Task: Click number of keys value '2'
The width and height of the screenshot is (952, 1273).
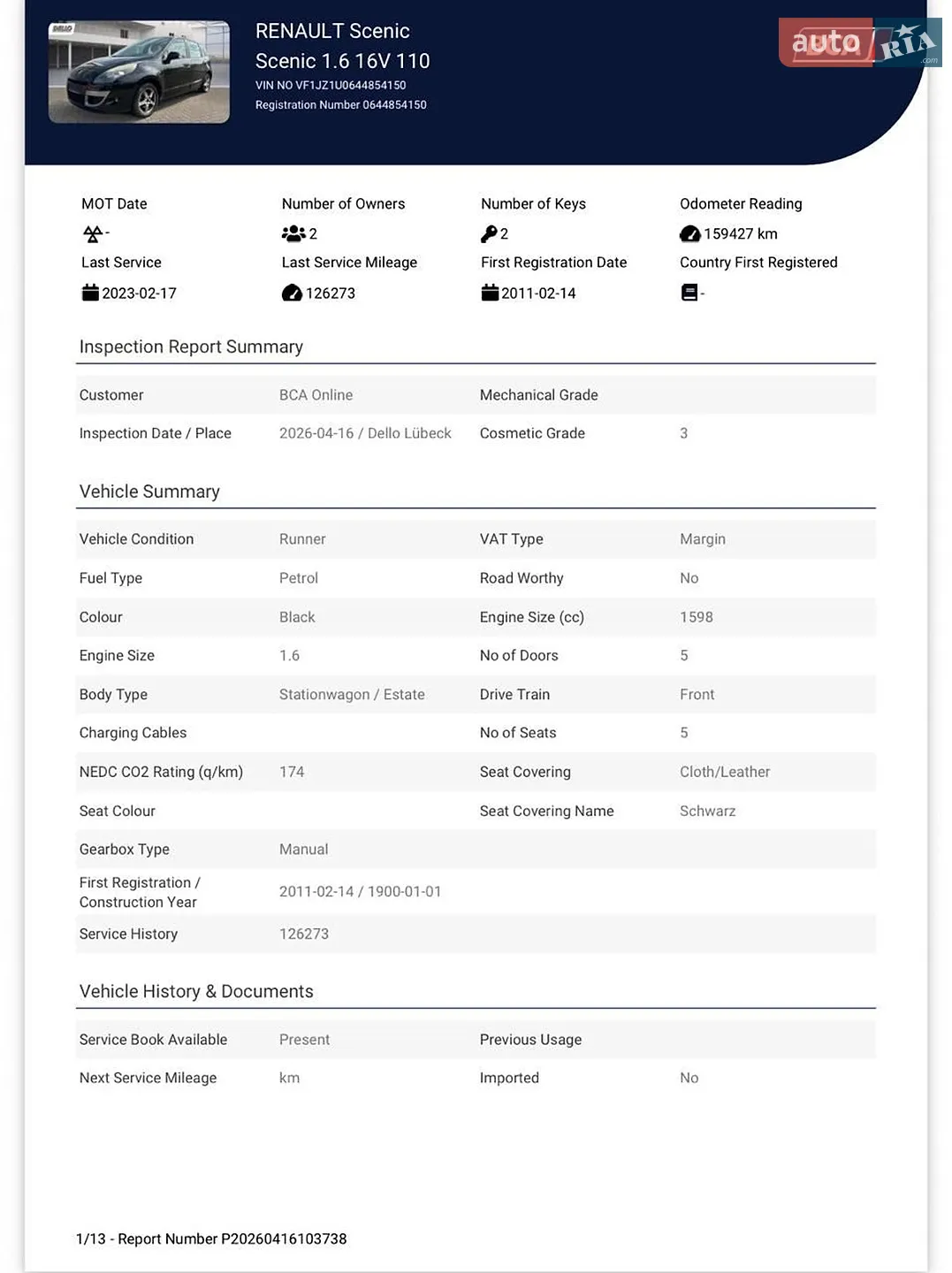Action: pyautogui.click(x=504, y=234)
